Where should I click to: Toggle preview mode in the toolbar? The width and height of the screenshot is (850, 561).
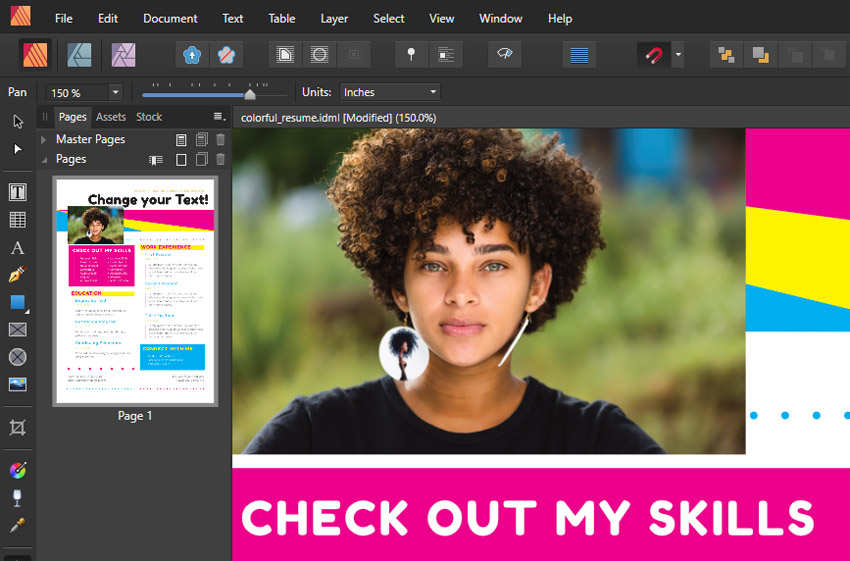click(504, 55)
